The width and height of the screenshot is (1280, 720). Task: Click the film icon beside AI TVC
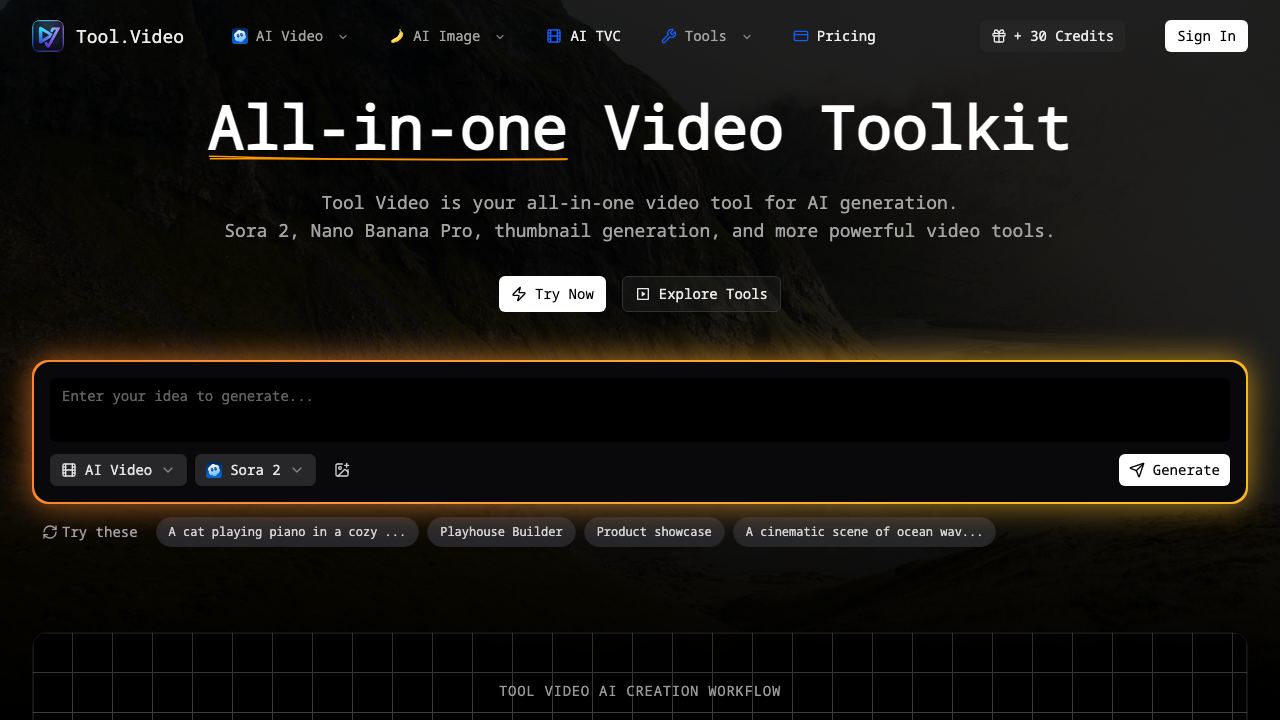coord(554,36)
